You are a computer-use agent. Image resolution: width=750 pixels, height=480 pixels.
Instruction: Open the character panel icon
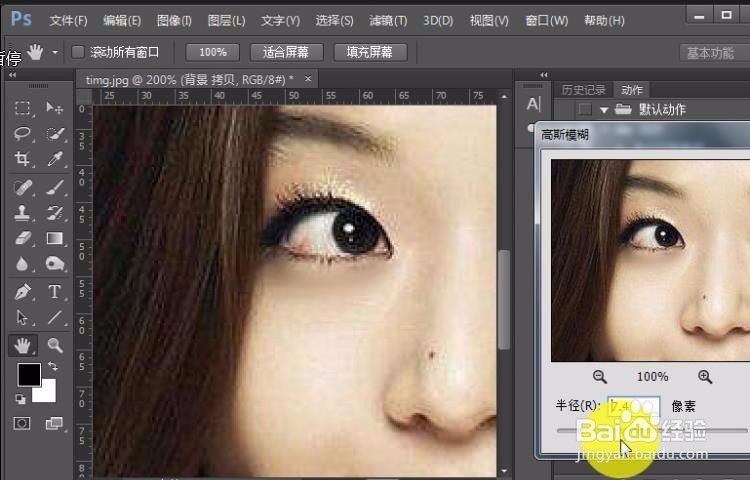[x=533, y=103]
